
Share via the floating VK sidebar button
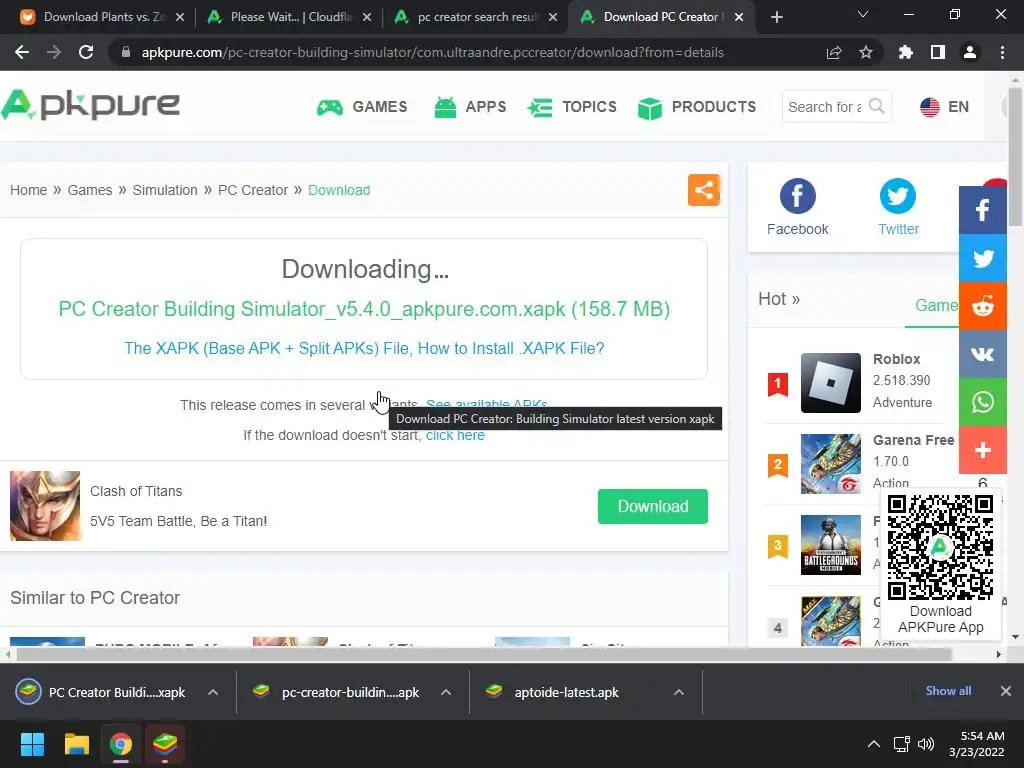point(983,354)
